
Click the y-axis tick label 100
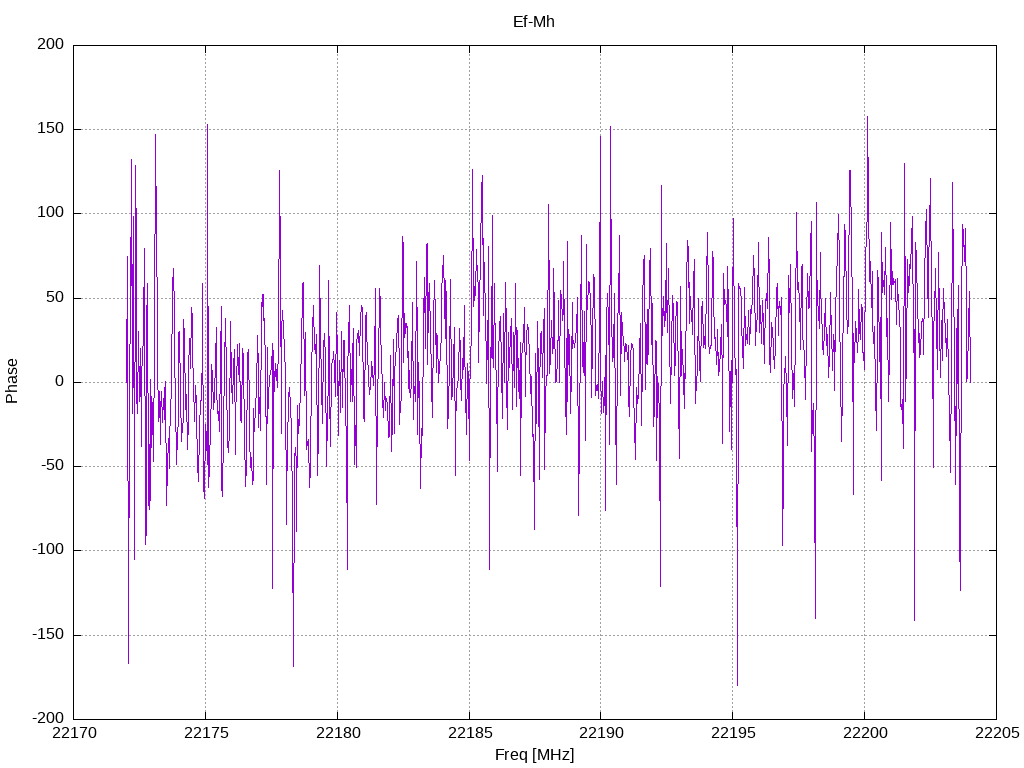51,213
